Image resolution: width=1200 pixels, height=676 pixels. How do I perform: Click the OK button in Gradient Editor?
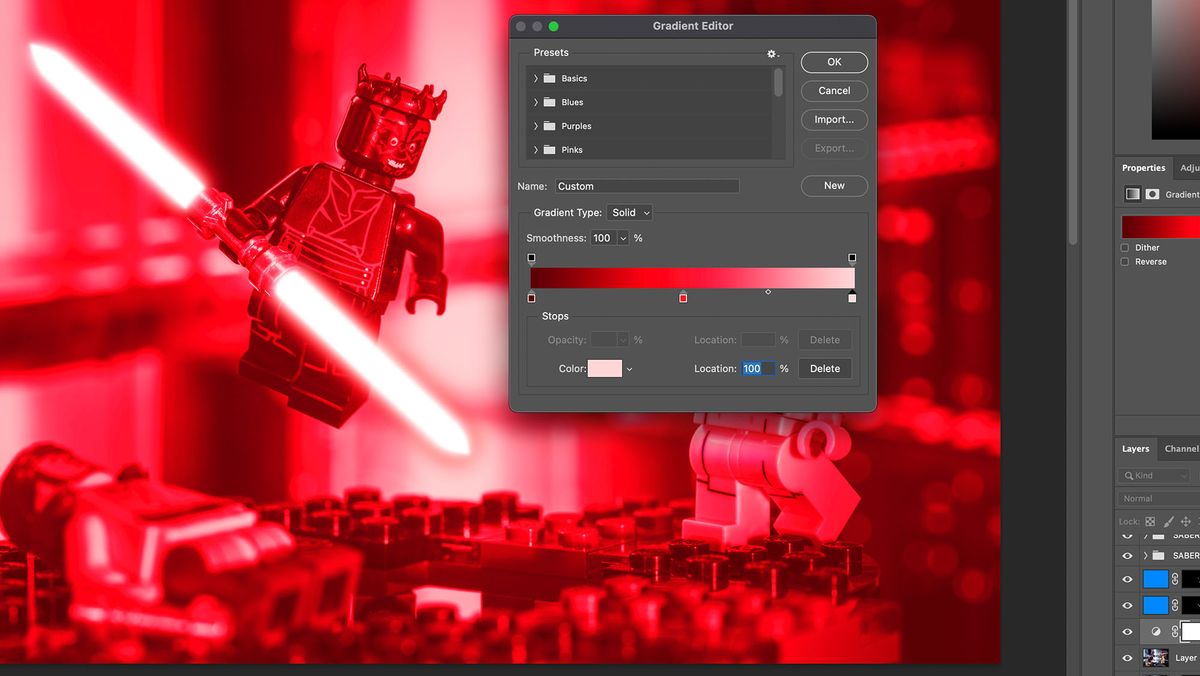click(833, 61)
